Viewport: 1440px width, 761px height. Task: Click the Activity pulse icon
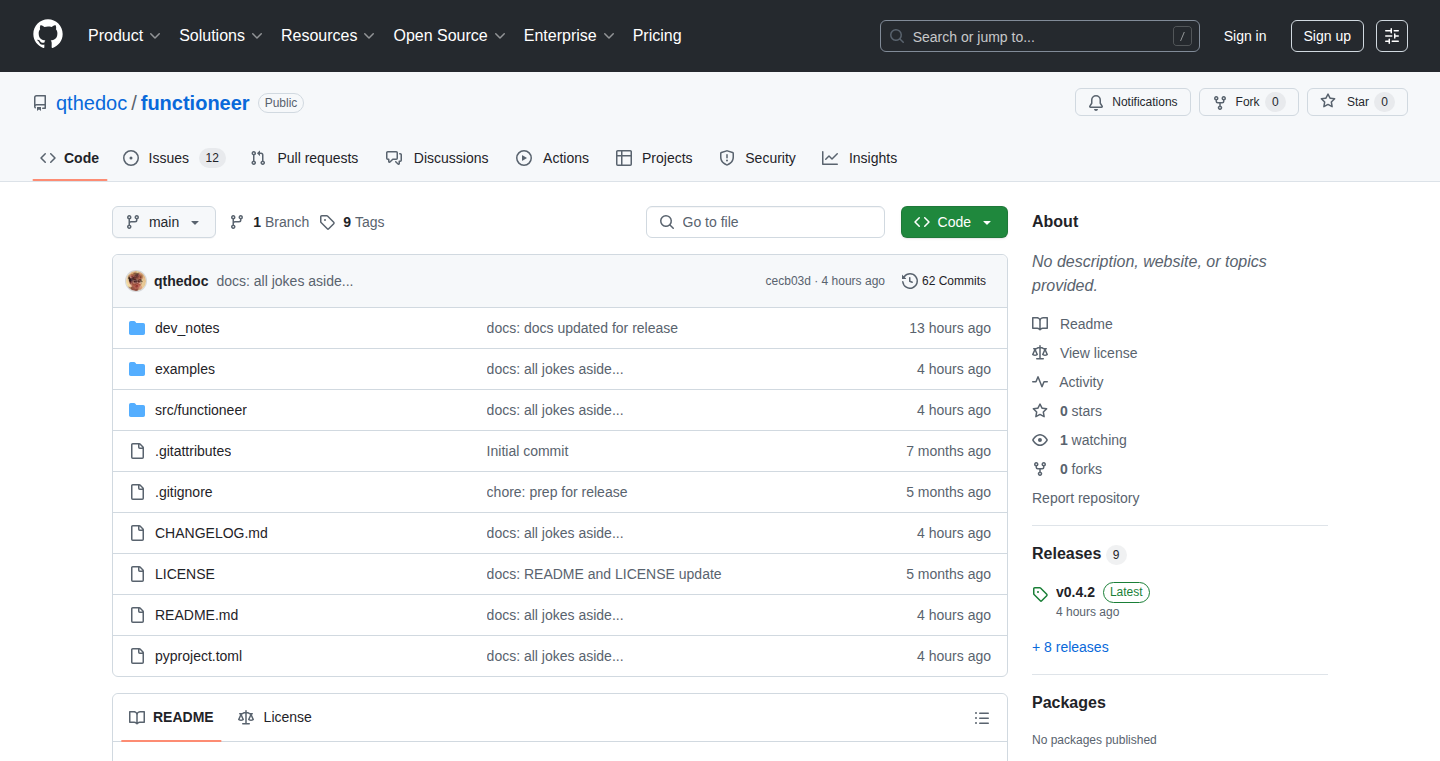click(1040, 382)
